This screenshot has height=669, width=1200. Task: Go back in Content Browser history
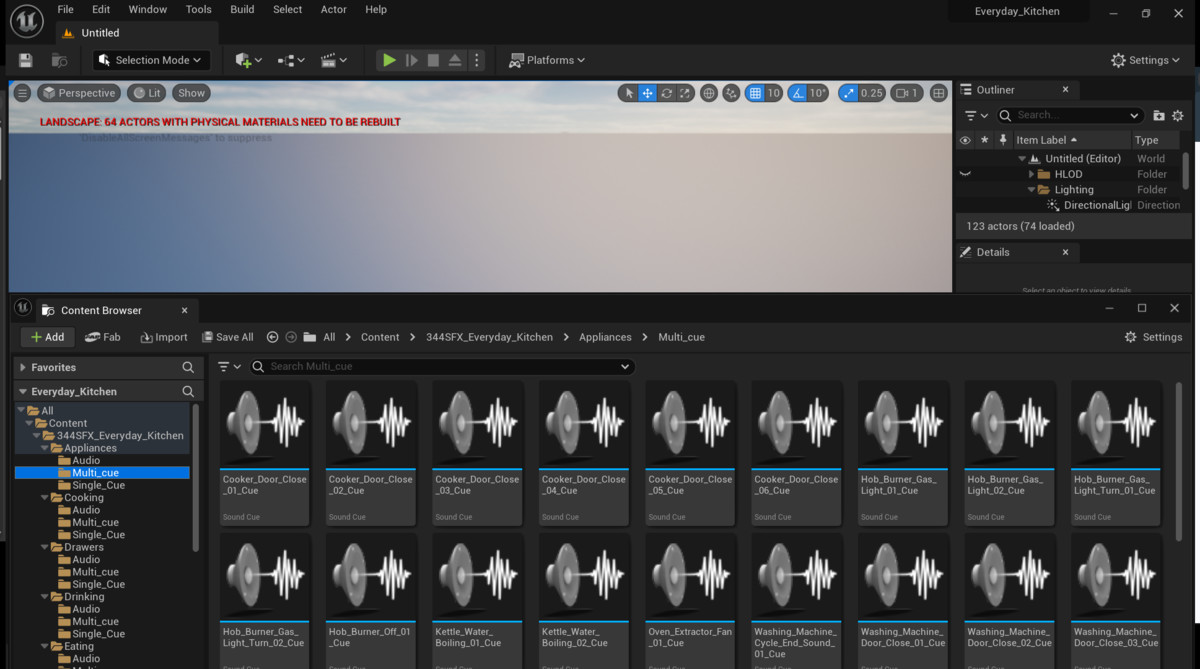[x=272, y=337]
